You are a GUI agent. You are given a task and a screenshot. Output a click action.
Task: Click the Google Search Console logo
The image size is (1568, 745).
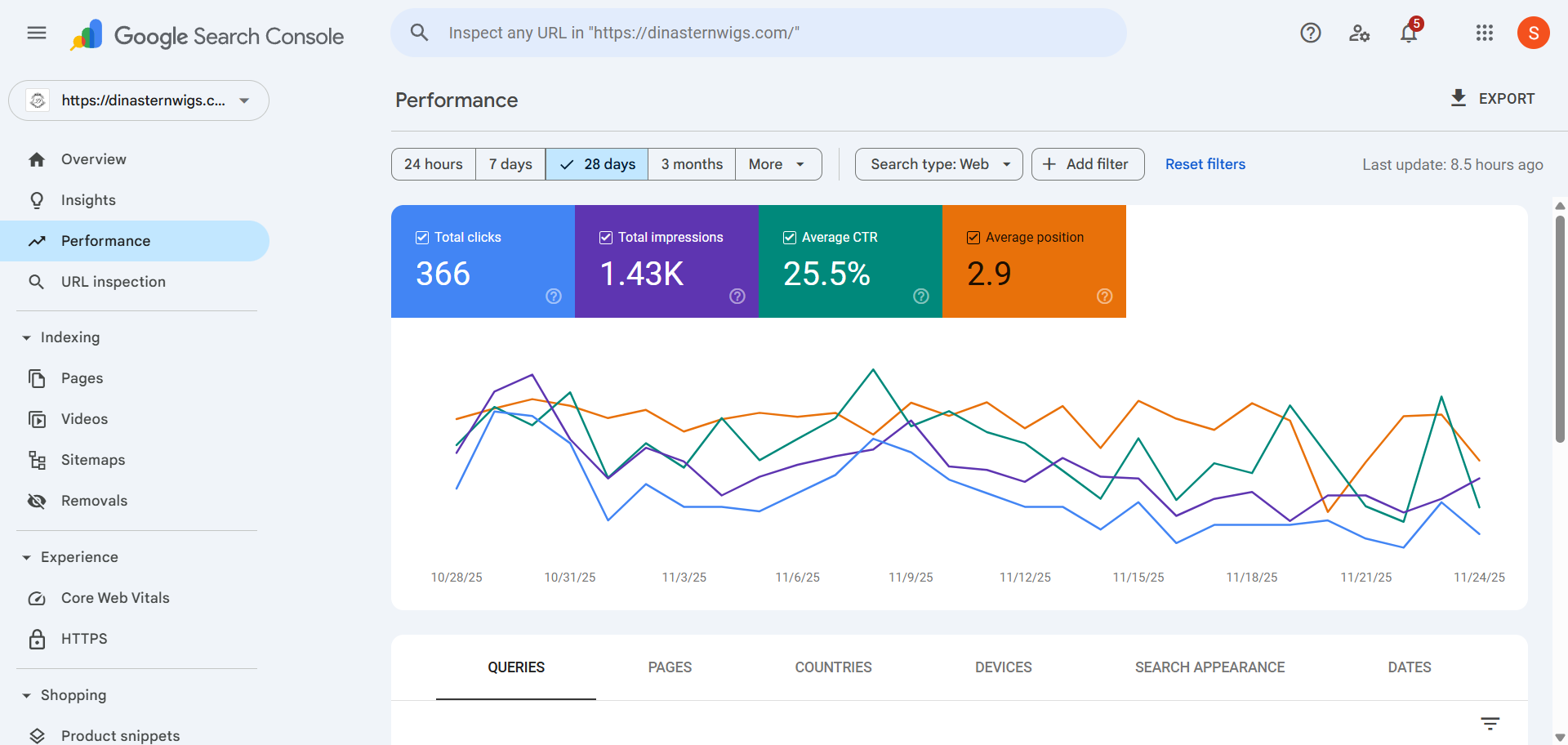pyautogui.click(x=207, y=35)
